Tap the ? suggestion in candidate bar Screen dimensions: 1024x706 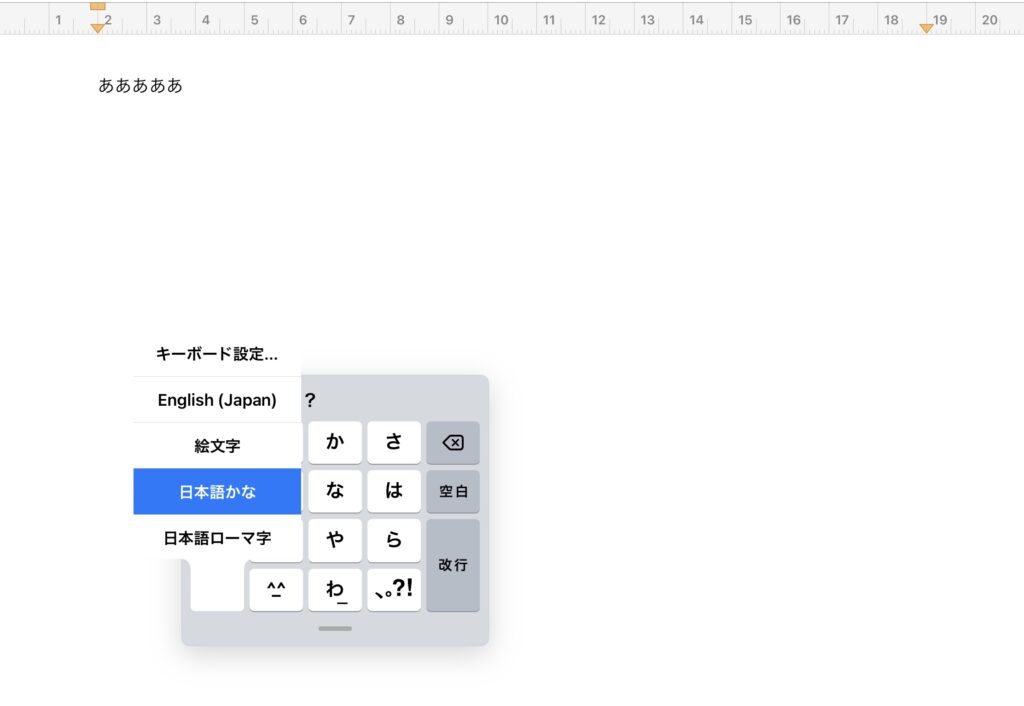[x=310, y=400]
